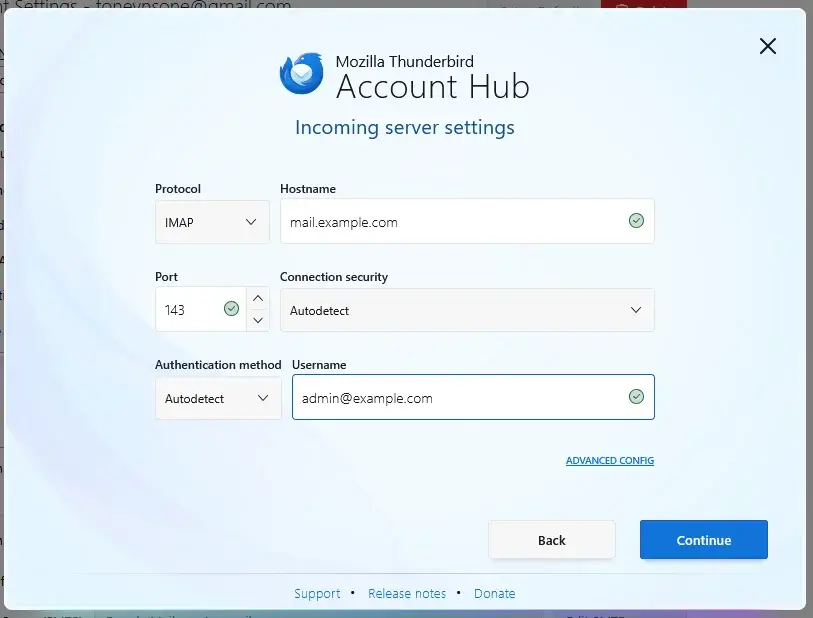Close the Account Hub dialog
This screenshot has width=813, height=618.
[x=767, y=46]
